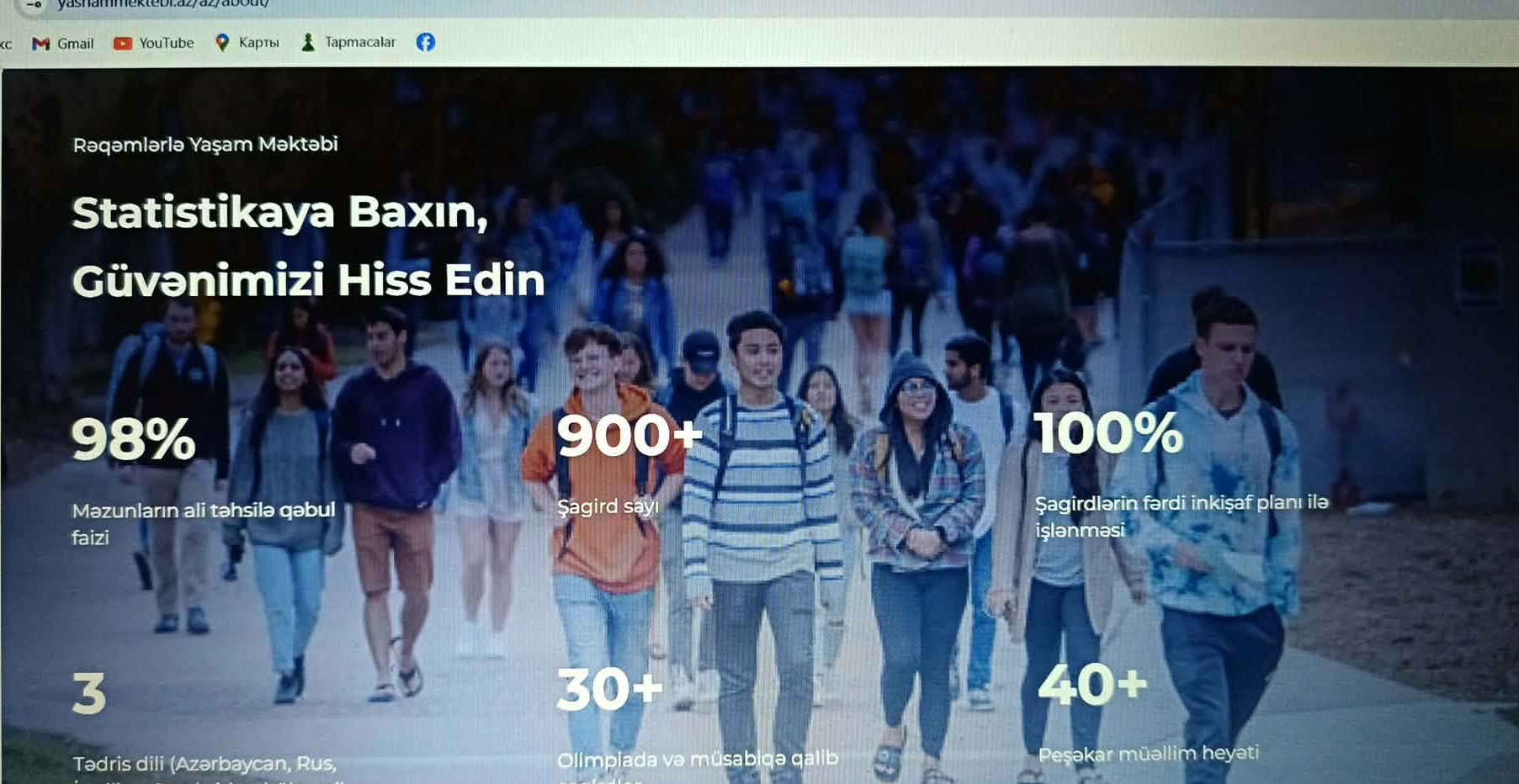Click the "Peşəkar müəllim heyəti" label
The image size is (1519, 784).
[1148, 754]
